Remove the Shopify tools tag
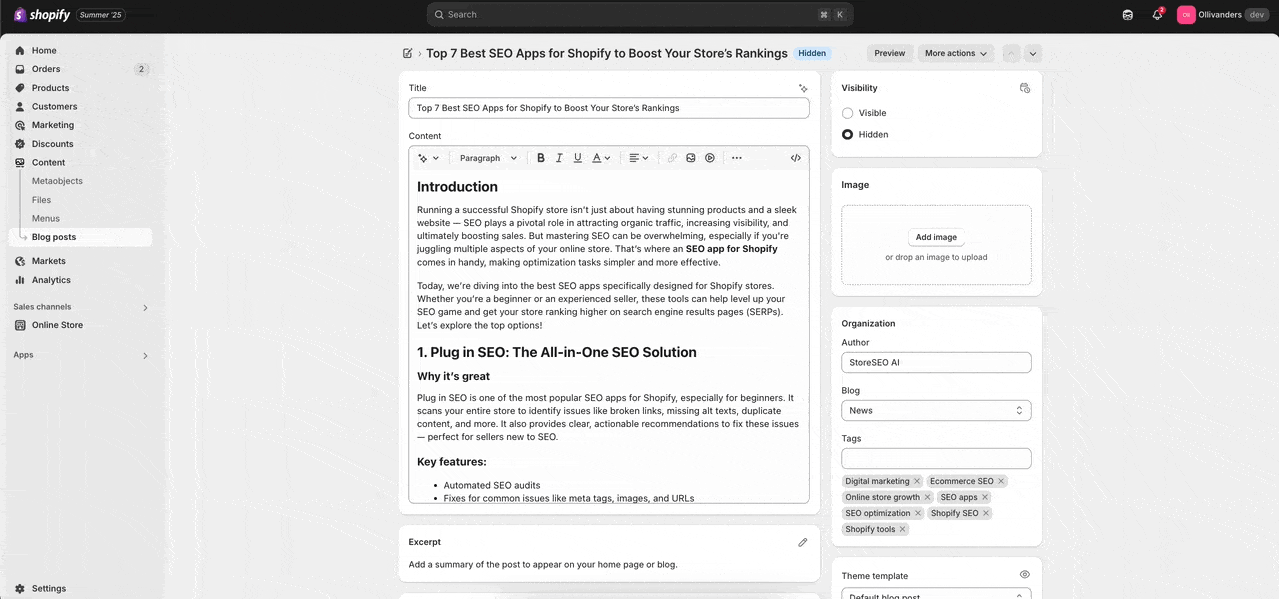The width and height of the screenshot is (1279, 599). [x=903, y=529]
